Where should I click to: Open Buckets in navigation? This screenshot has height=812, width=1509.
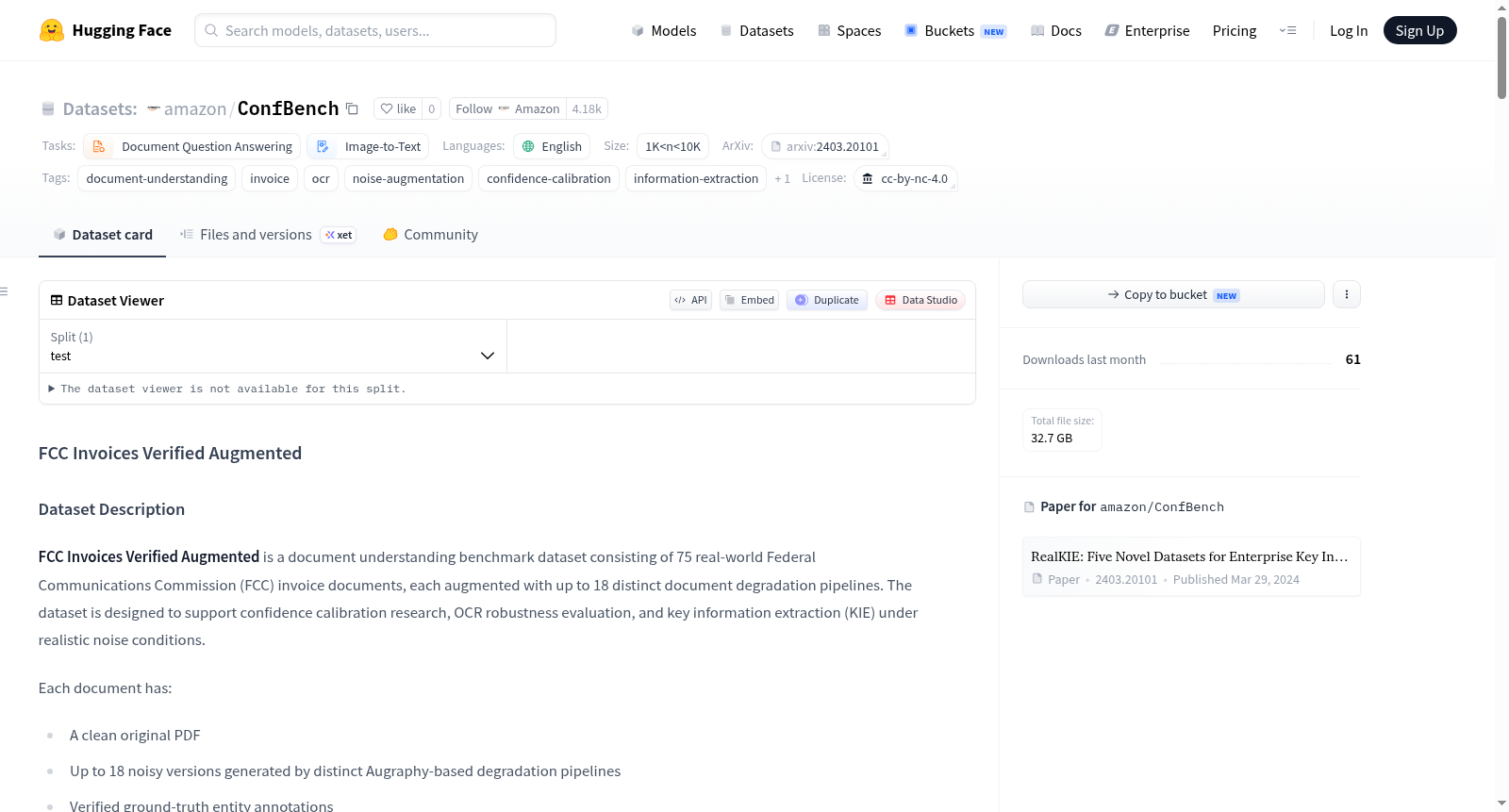point(955,30)
